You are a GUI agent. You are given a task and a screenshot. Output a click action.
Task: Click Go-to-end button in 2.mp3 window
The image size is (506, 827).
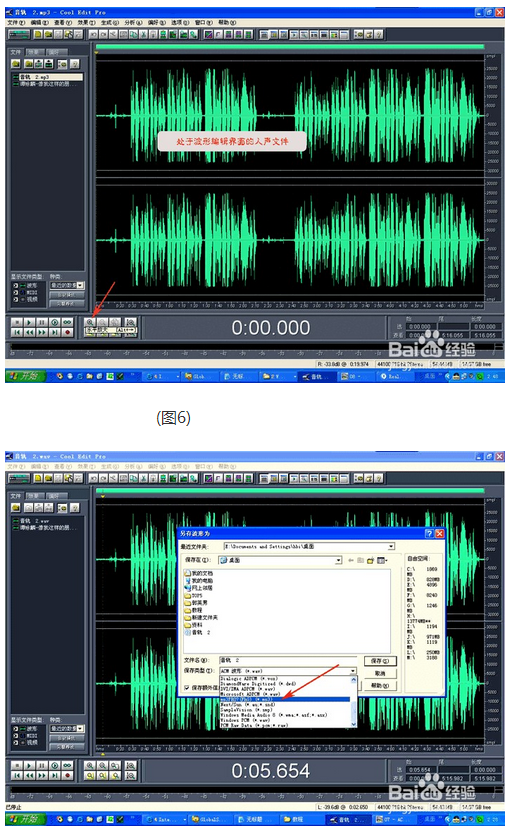tap(54, 332)
